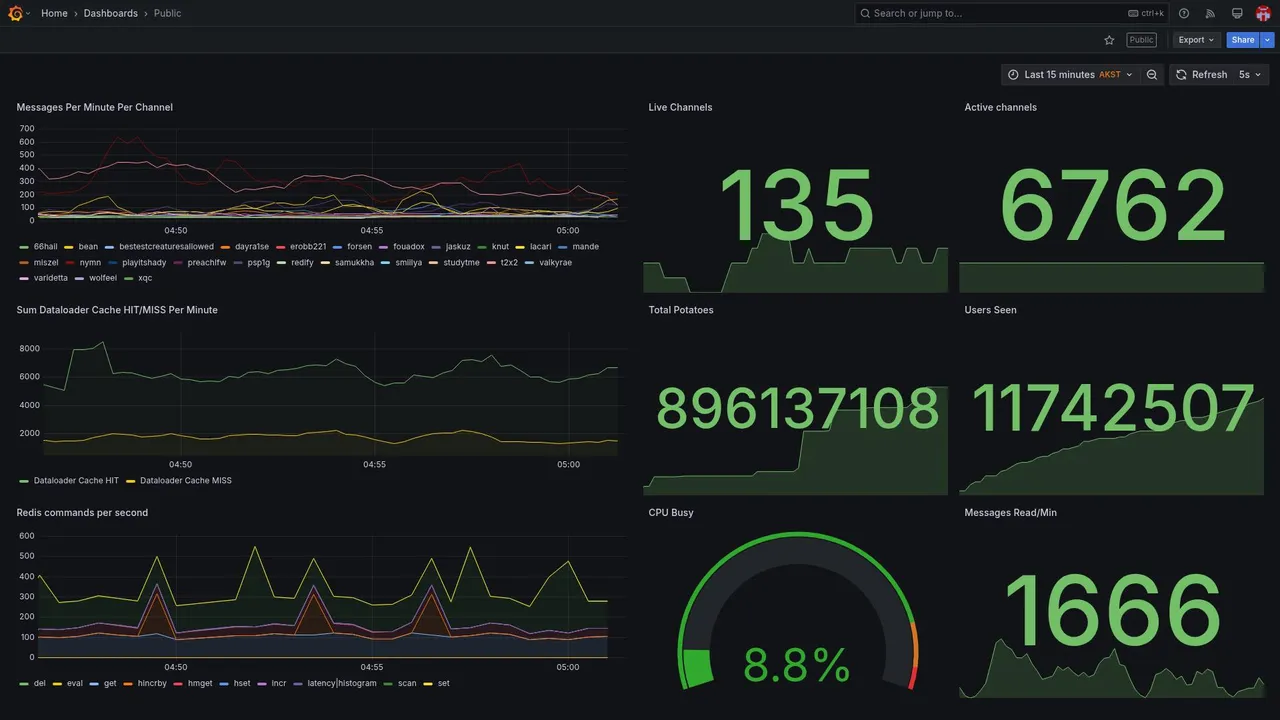Image resolution: width=1280 pixels, height=720 pixels.
Task: Zoom out the time range
Action: coord(1152,75)
